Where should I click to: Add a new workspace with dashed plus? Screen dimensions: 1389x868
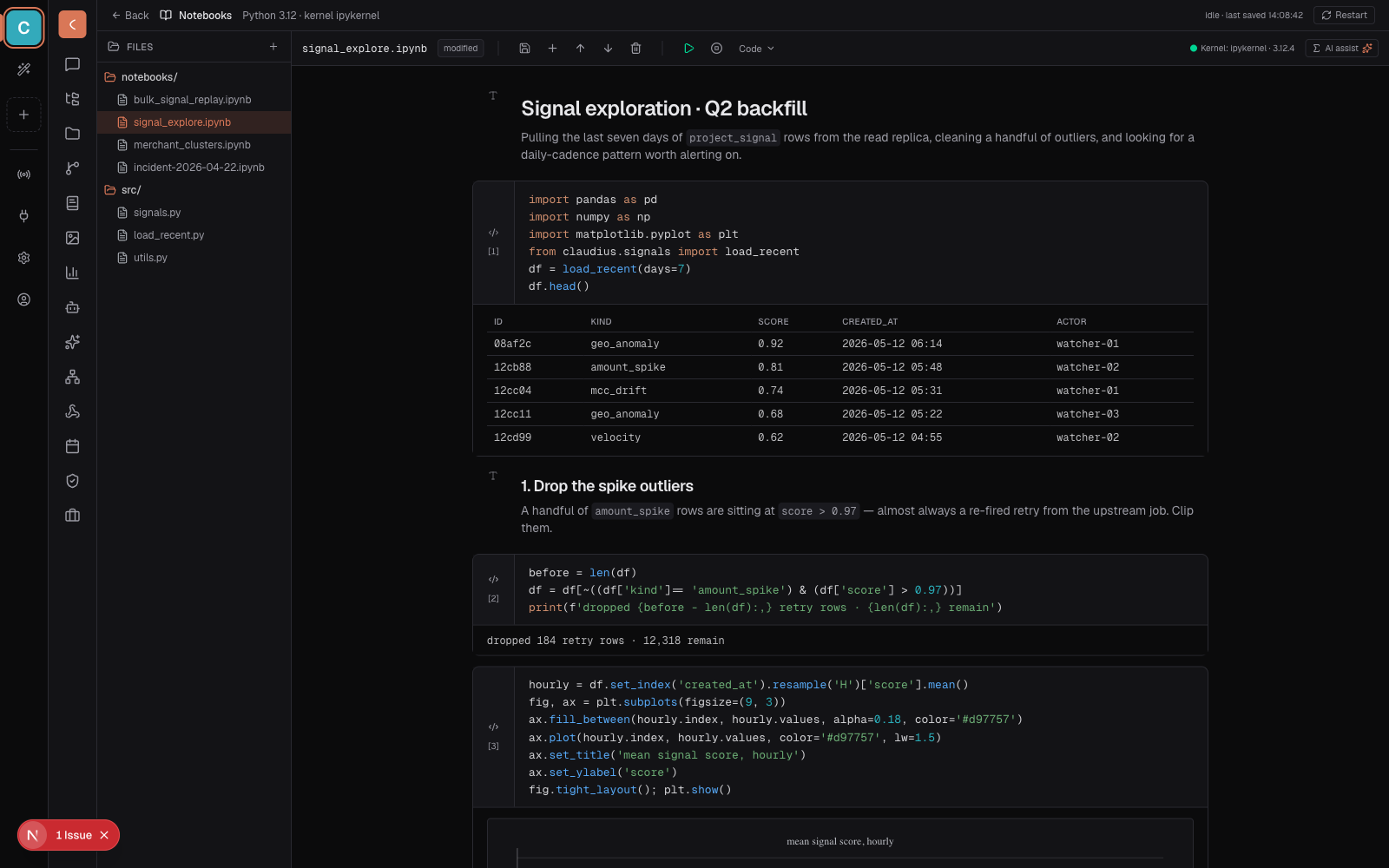point(23,115)
